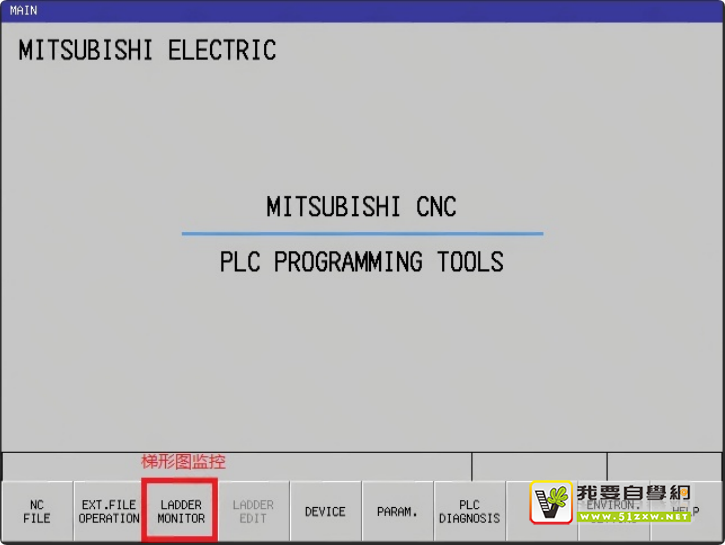725x545 pixels.
Task: Click the MITSUBISHI ELECTRIC heading
Action: click(147, 51)
